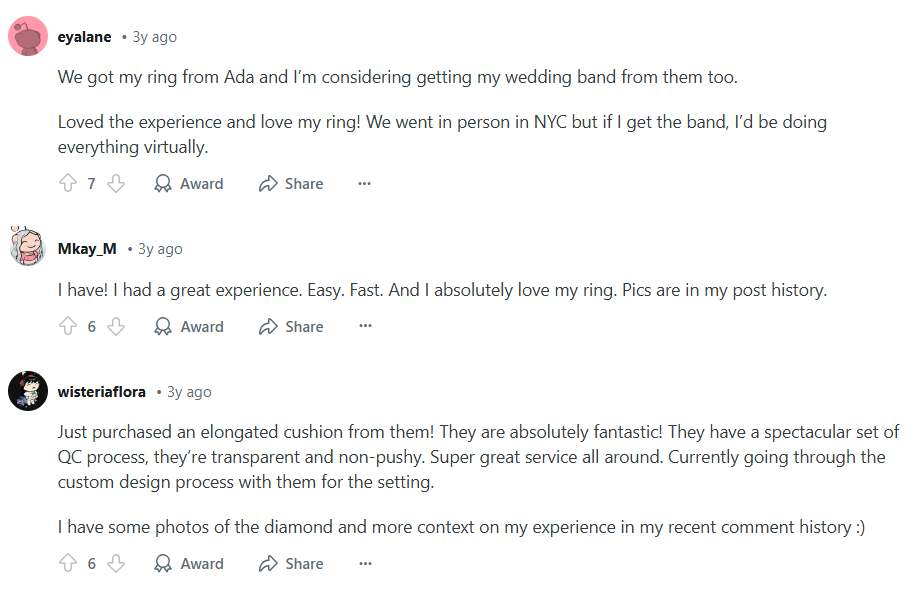Screen dimensions: 915x592
Task: Open more options on eyalane's comment
Action: coord(365,184)
